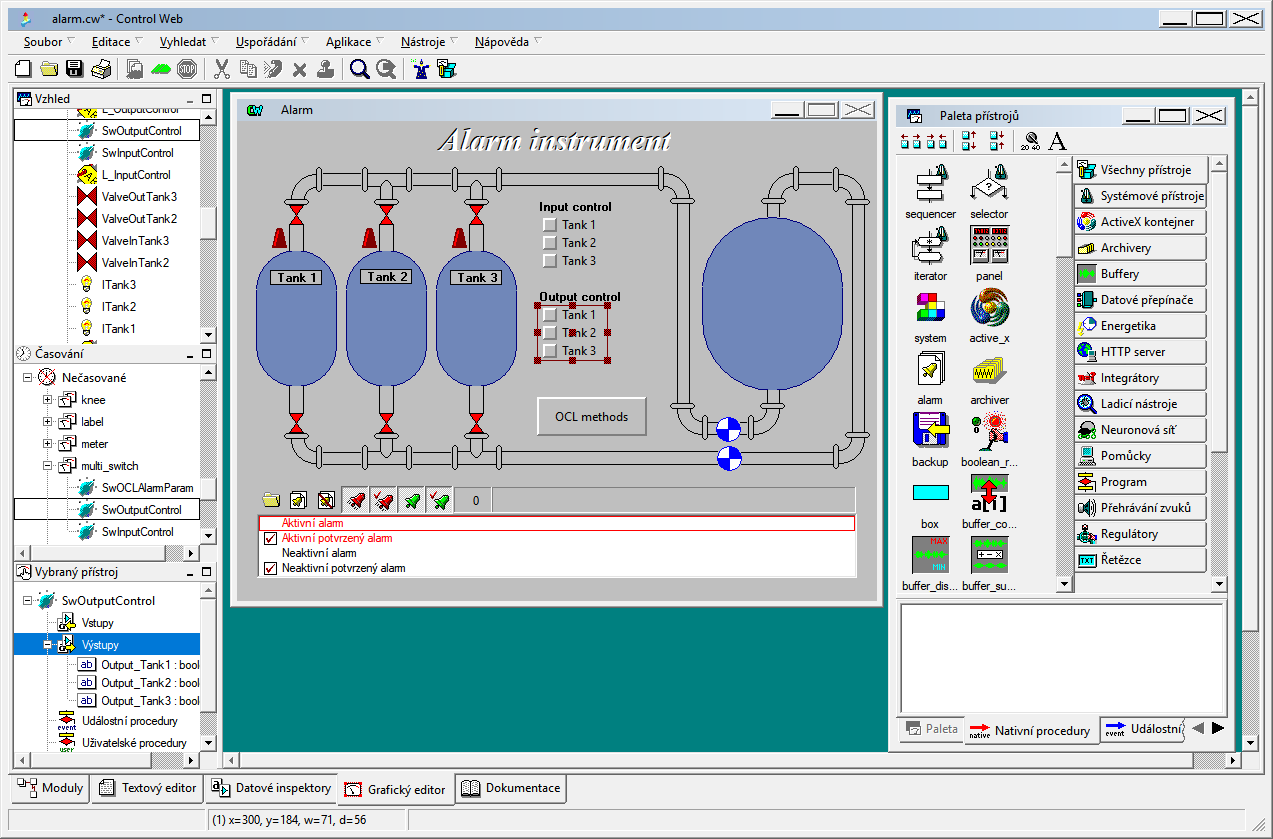The width and height of the screenshot is (1273, 839).
Task: Click the Save floppy disk toolbar icon
Action: [74, 69]
